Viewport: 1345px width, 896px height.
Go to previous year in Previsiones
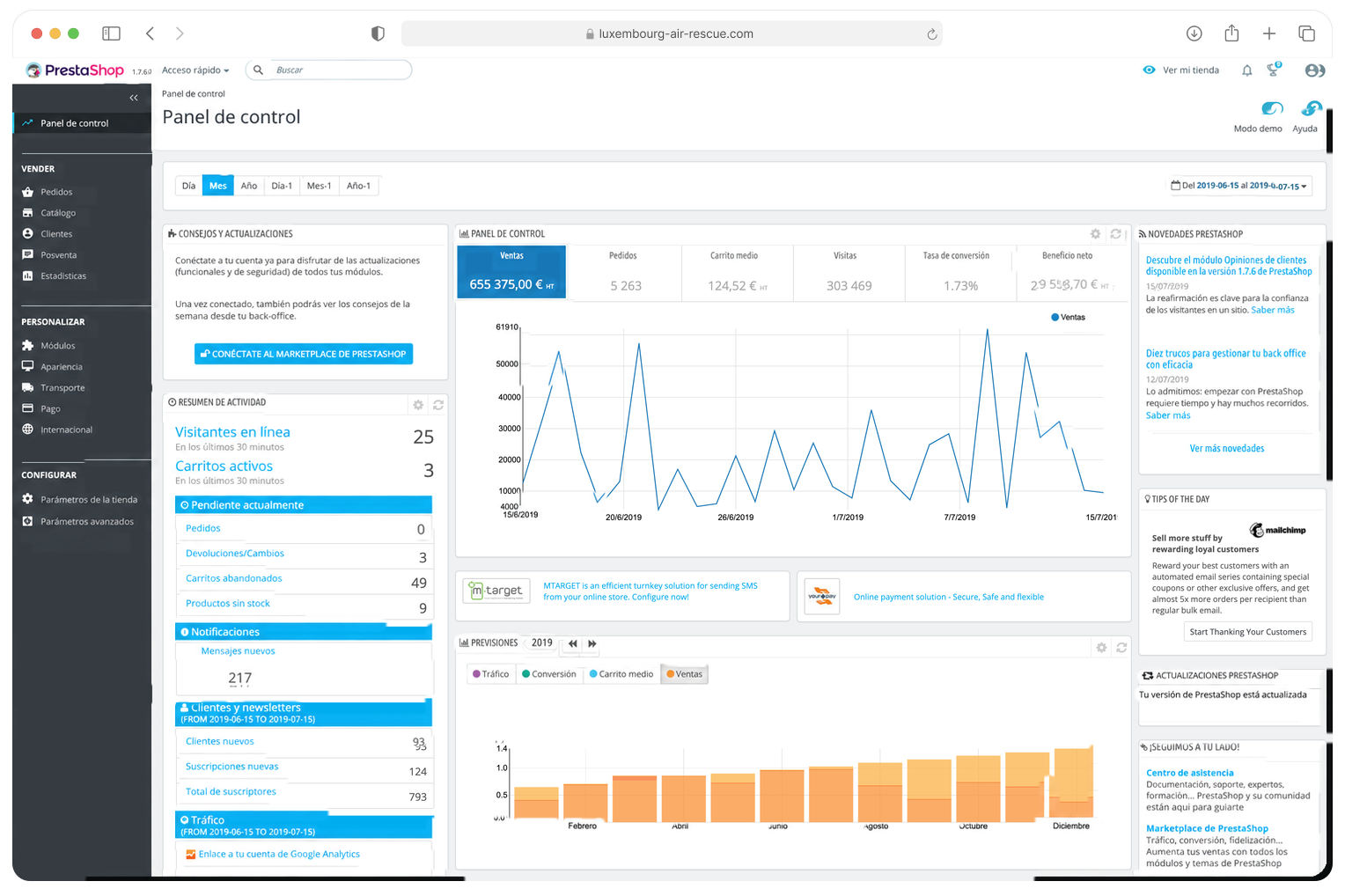[573, 643]
